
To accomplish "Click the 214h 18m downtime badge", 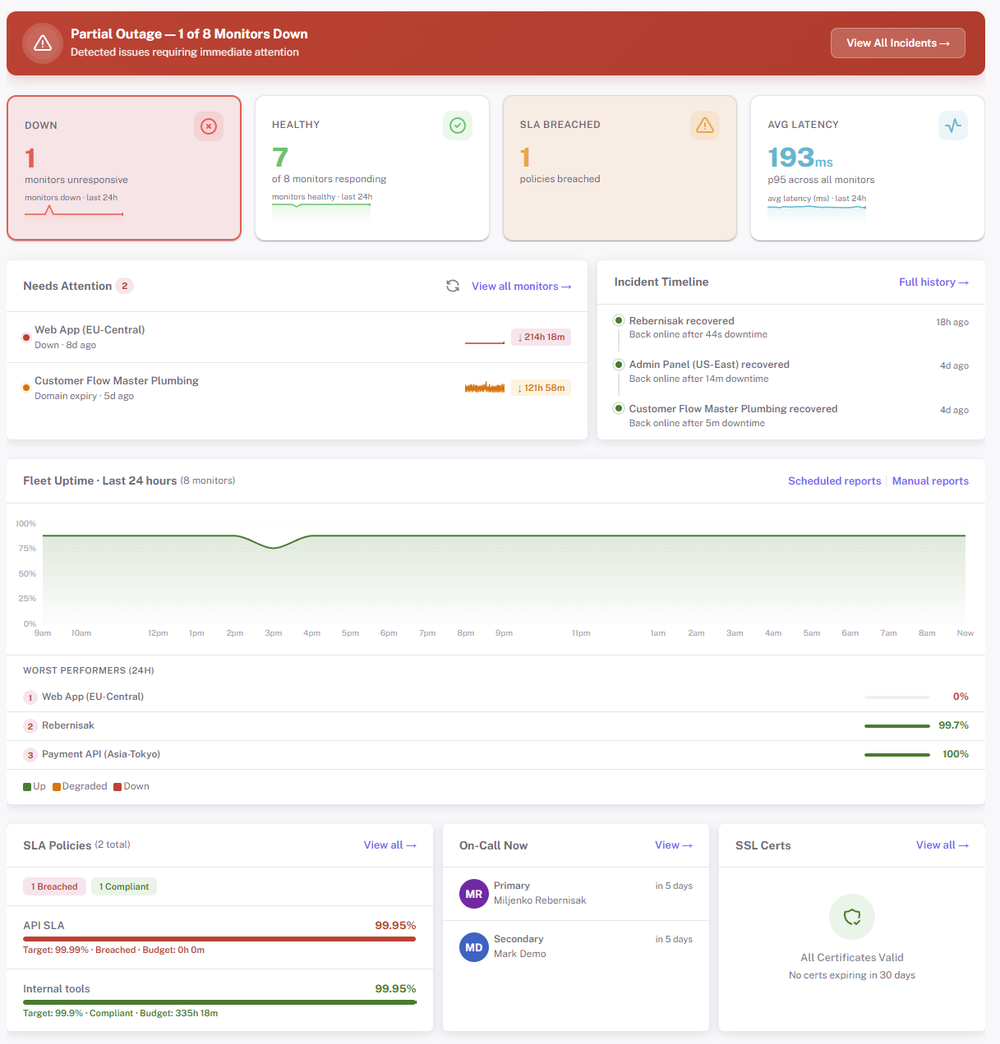I will (540, 337).
